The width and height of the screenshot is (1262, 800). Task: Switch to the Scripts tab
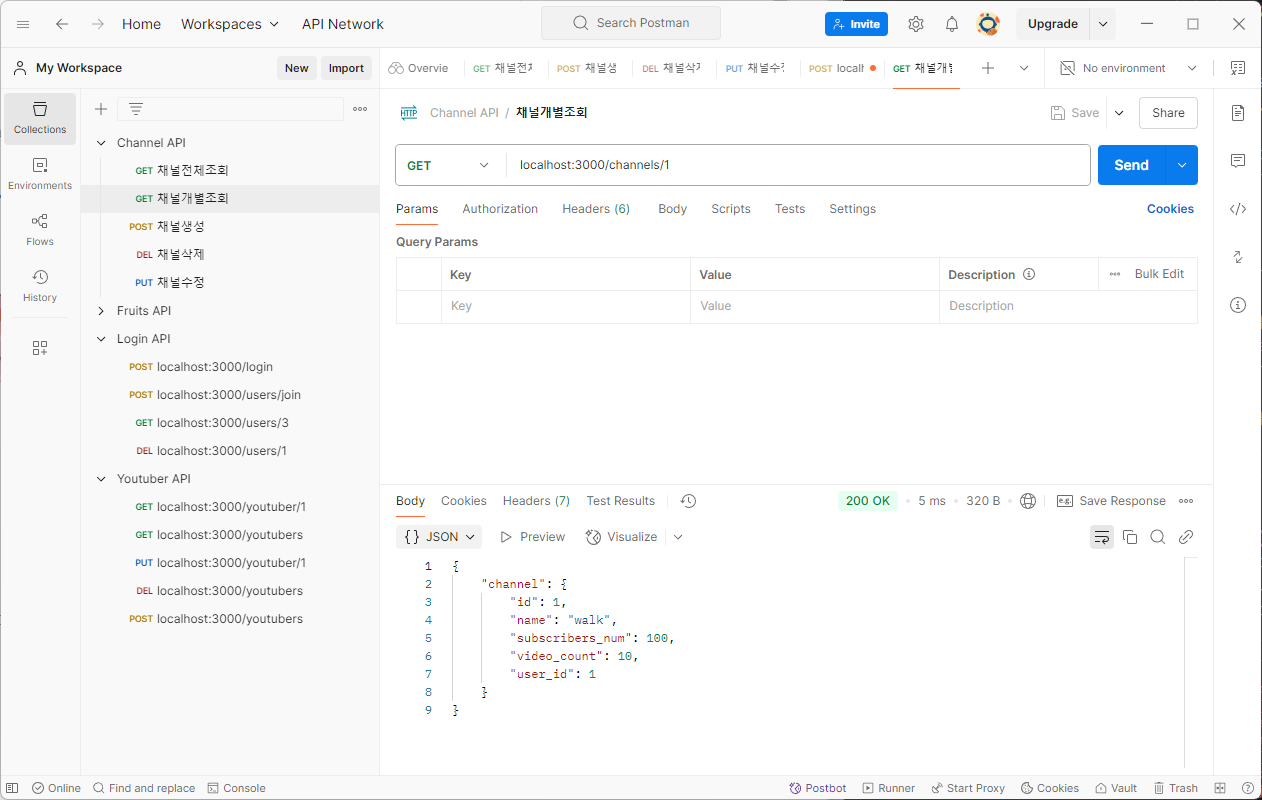click(x=731, y=209)
